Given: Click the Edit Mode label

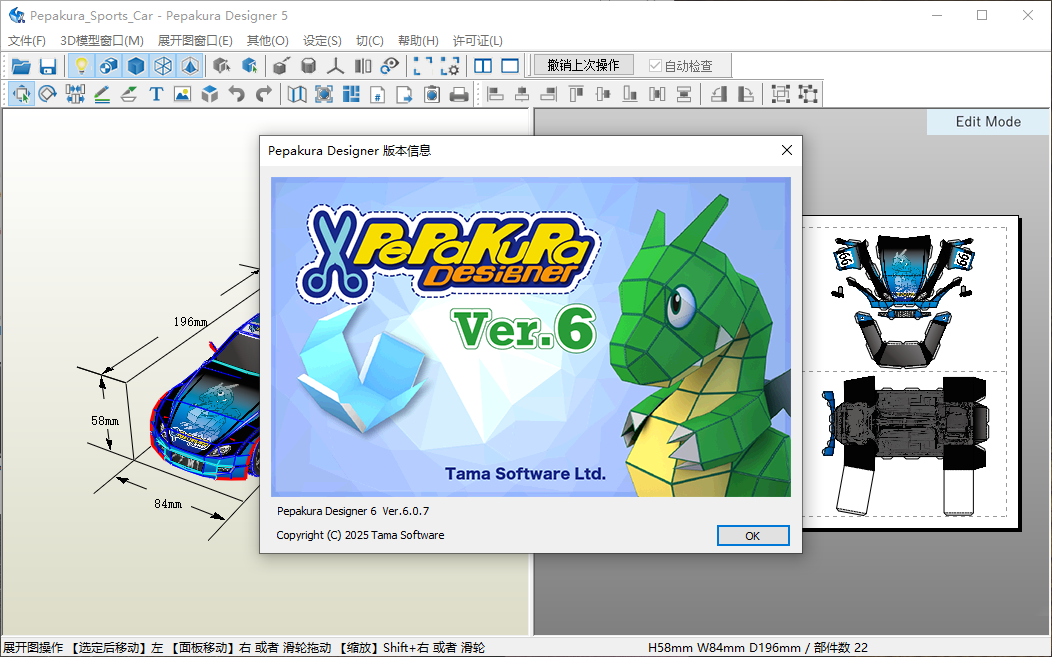Looking at the screenshot, I should click(x=988, y=121).
